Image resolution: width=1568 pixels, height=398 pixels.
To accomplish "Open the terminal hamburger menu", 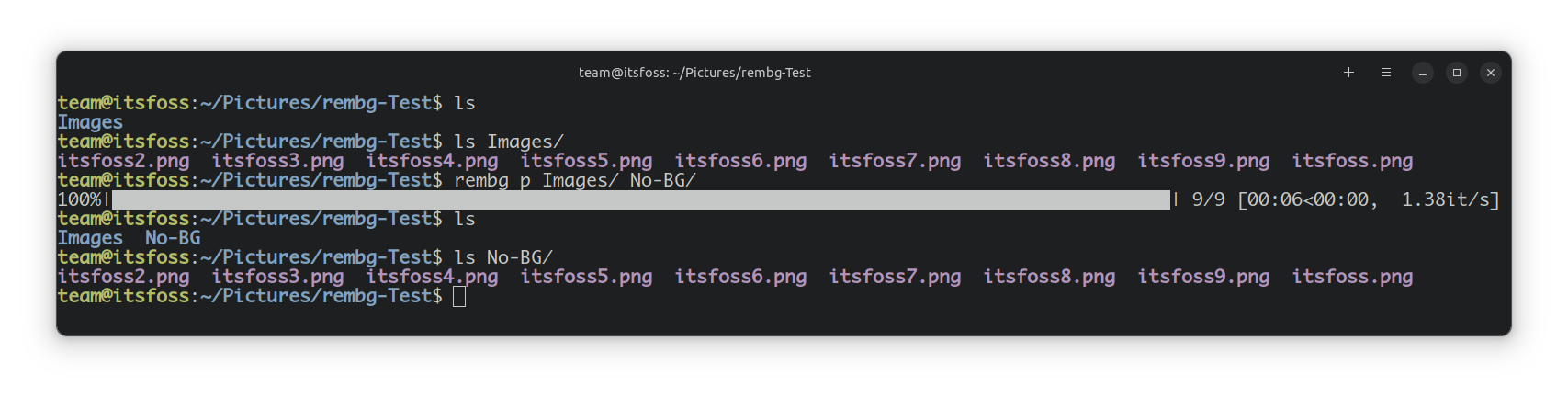I will [x=1386, y=73].
